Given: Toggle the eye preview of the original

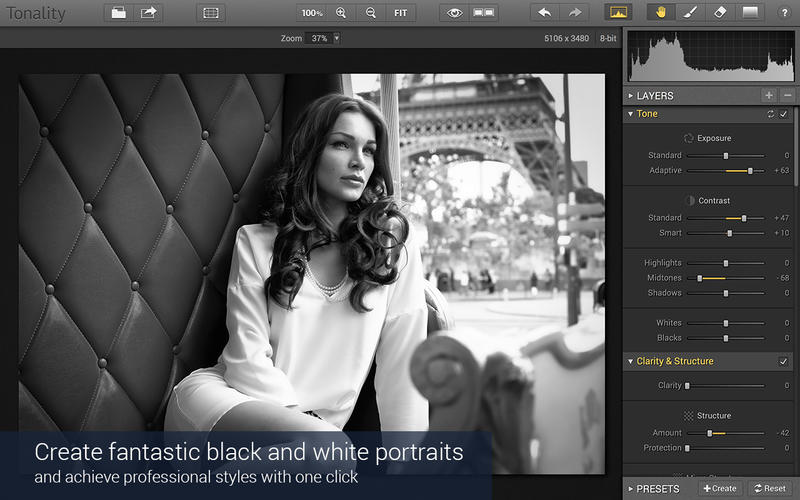Looking at the screenshot, I should 455,13.
